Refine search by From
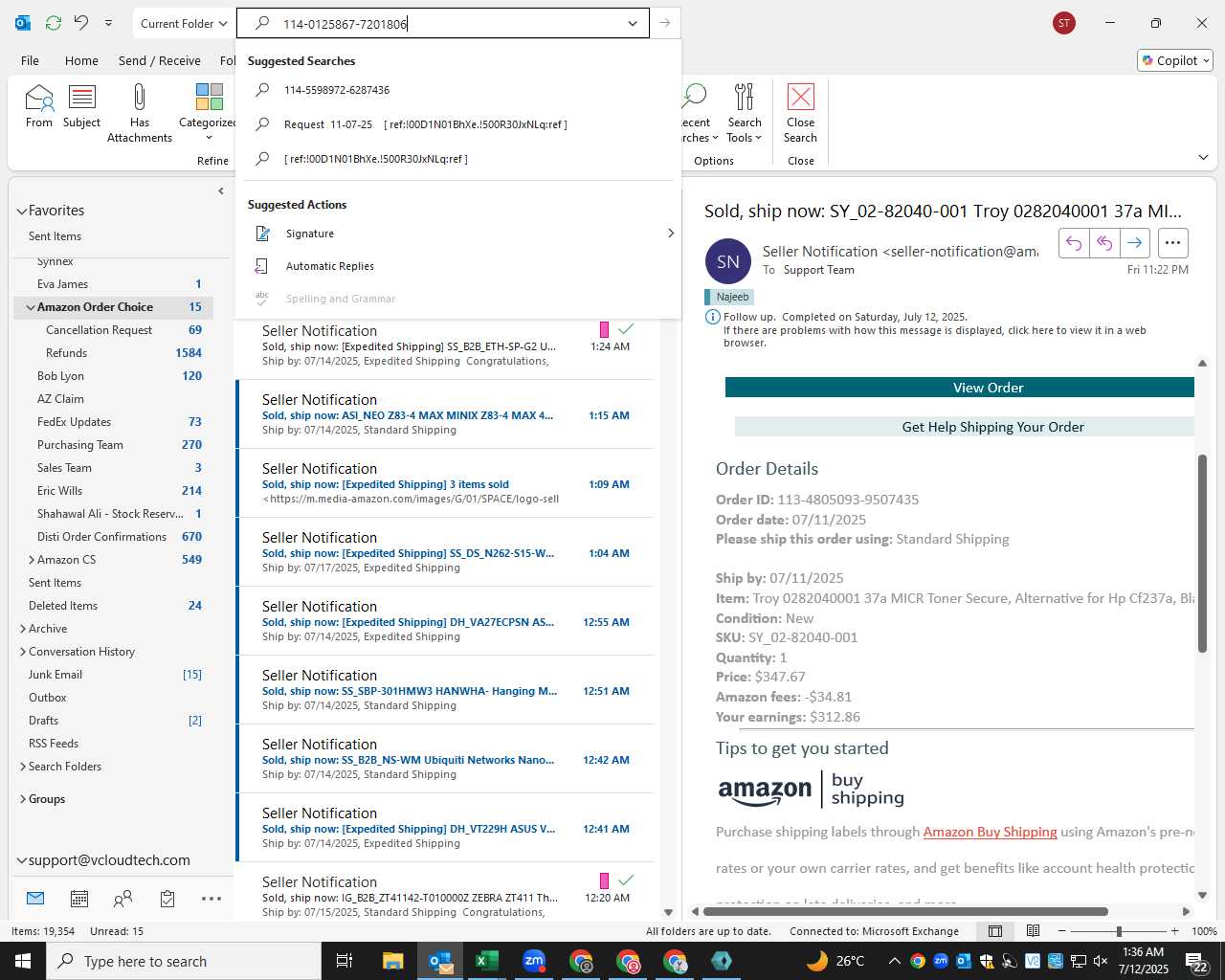This screenshot has width=1225, height=980. click(x=39, y=106)
